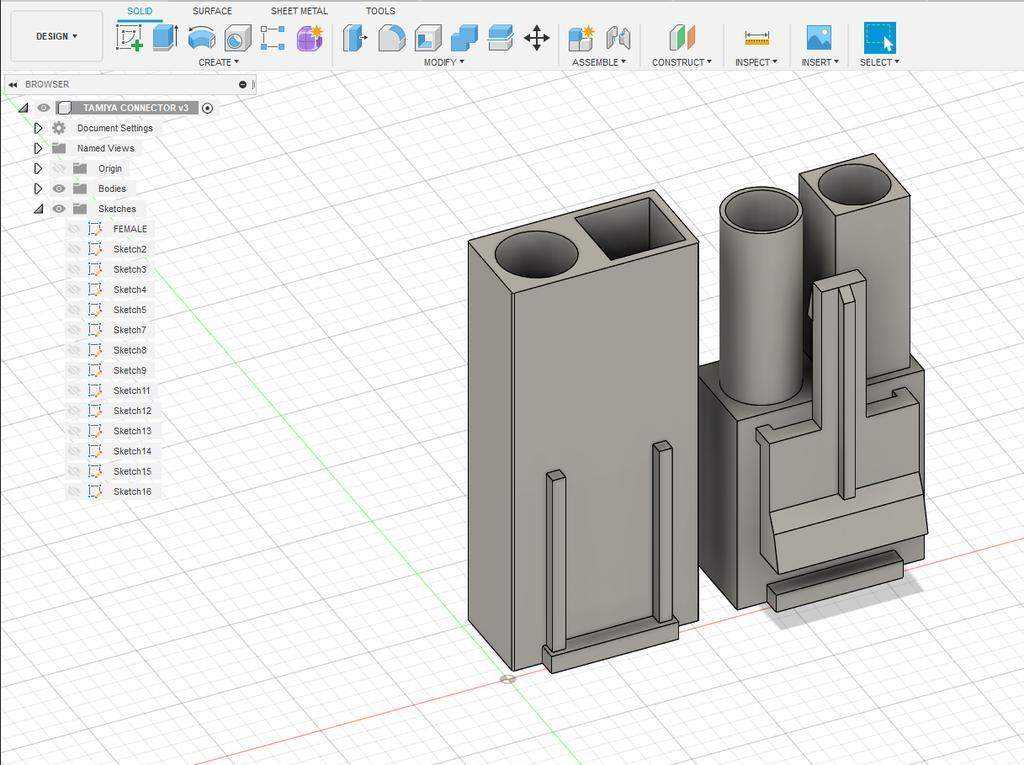This screenshot has width=1024, height=765.
Task: Select Sketch12 in the browser tree
Action: pyautogui.click(x=132, y=411)
